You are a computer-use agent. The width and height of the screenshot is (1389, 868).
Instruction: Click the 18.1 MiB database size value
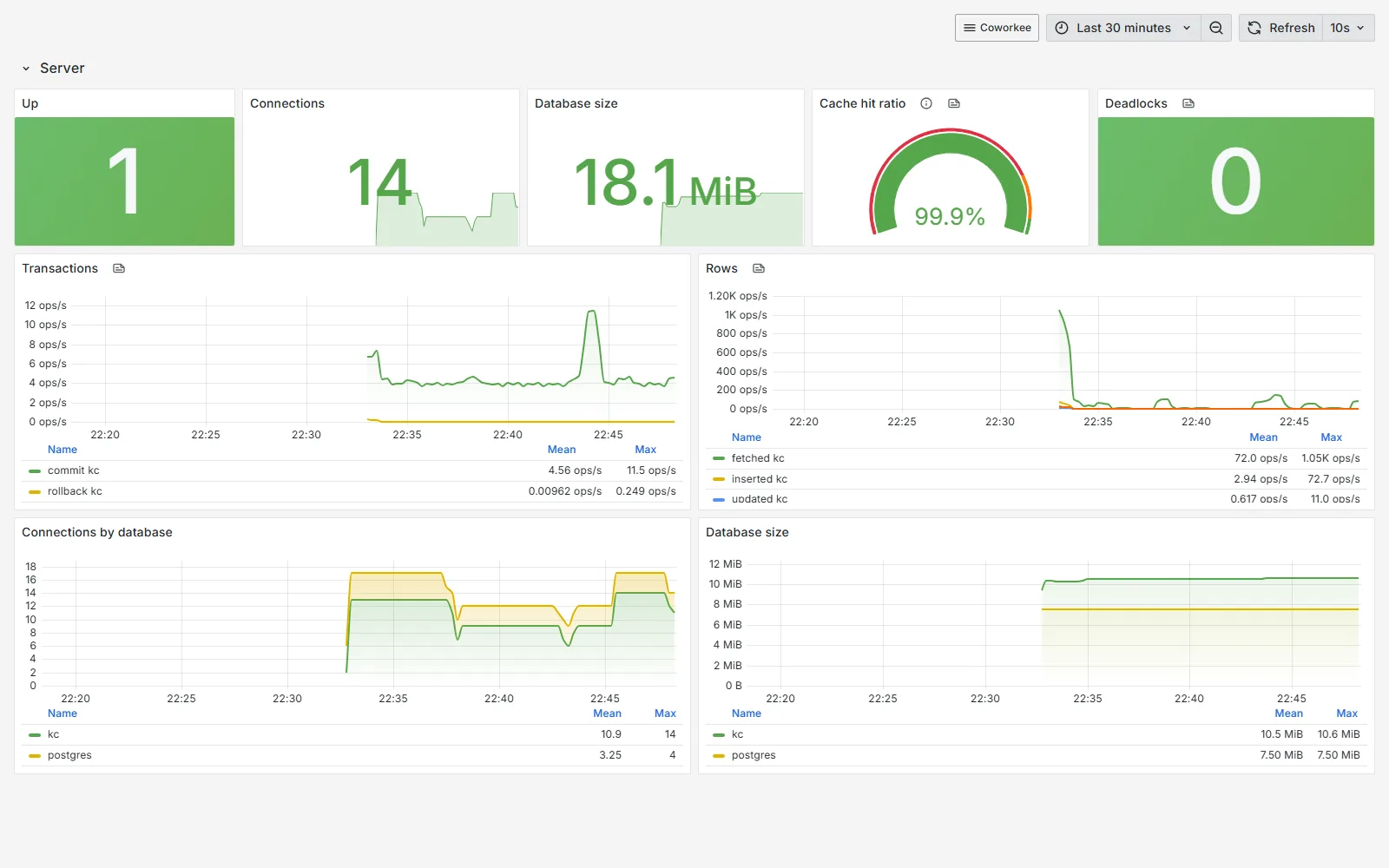[665, 183]
